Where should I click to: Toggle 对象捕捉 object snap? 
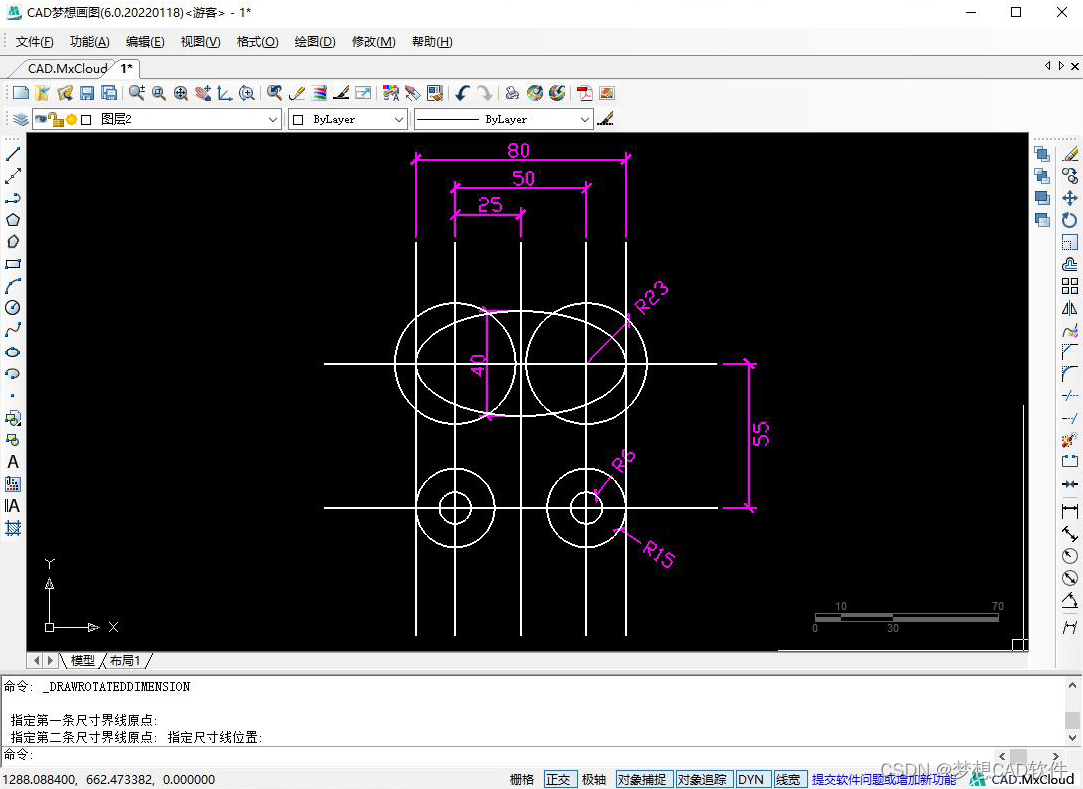pos(642,779)
